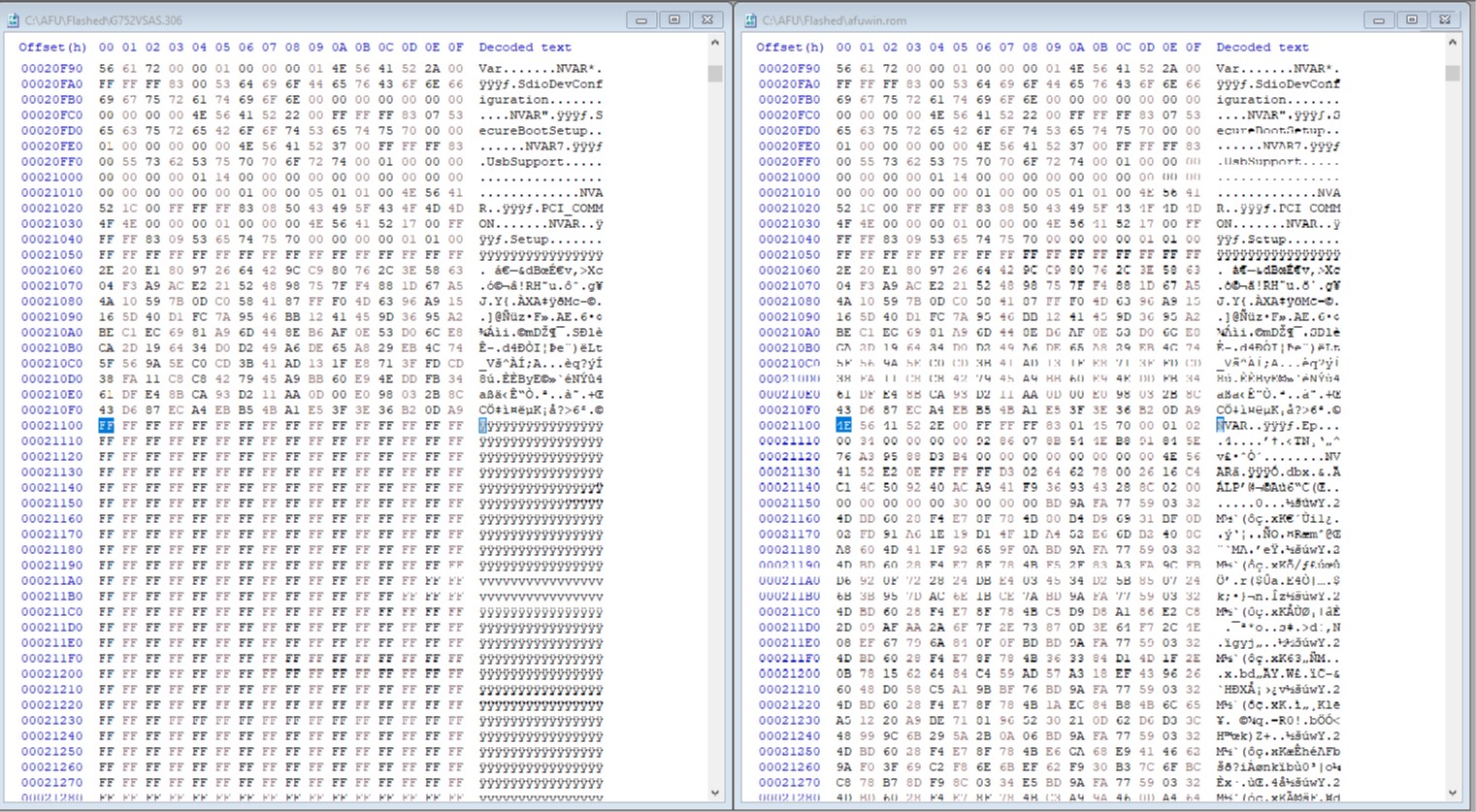1476x812 pixels.
Task: Click offset 00021130 in afuwin.rom window
Action: click(790, 472)
